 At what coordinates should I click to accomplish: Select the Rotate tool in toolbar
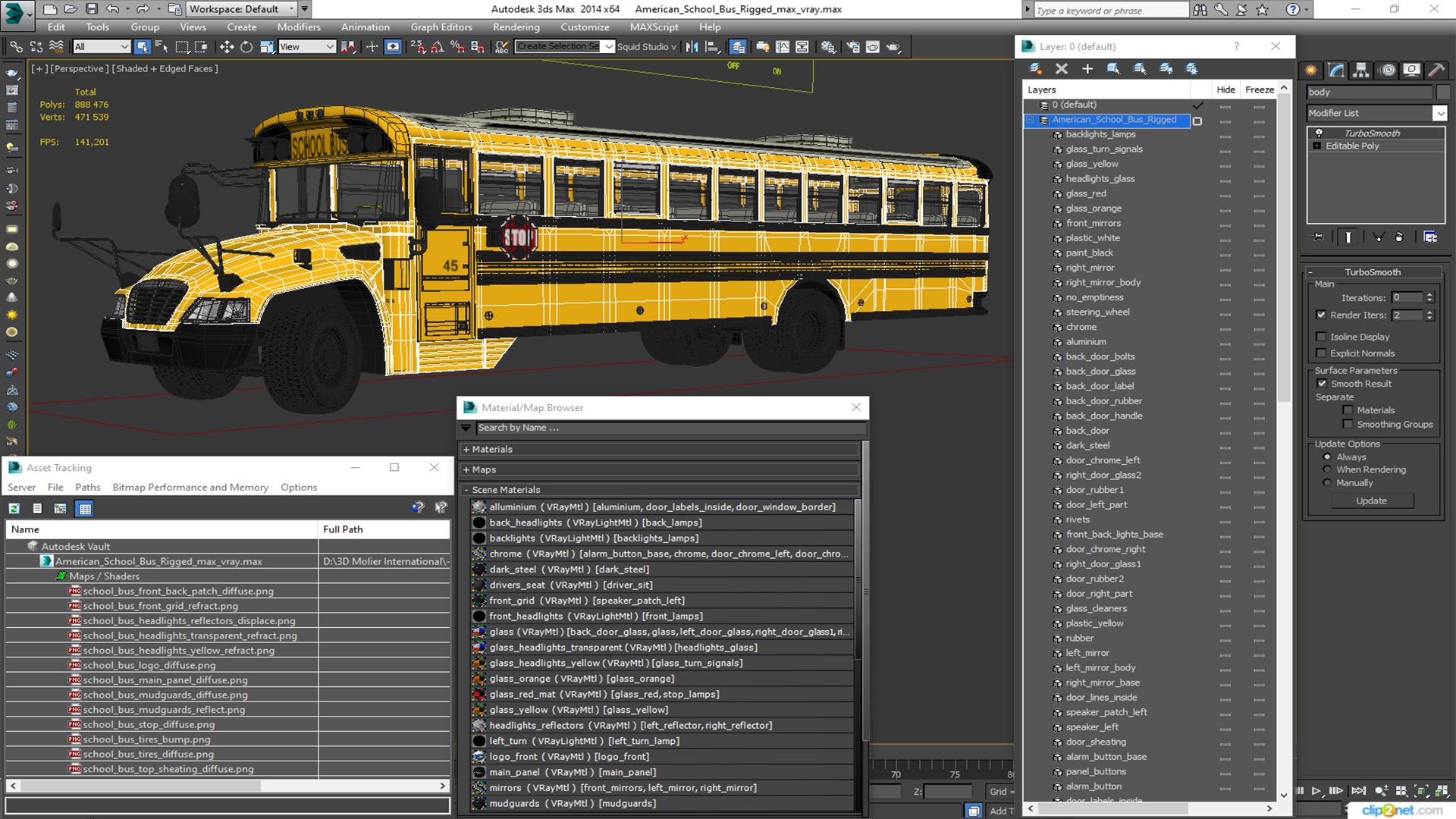coord(244,46)
